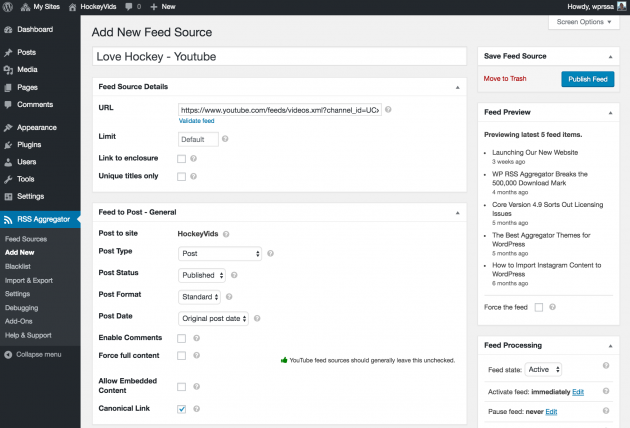Click the comments bubble icon in the admin bar
The width and height of the screenshot is (630, 428).
[129, 7]
